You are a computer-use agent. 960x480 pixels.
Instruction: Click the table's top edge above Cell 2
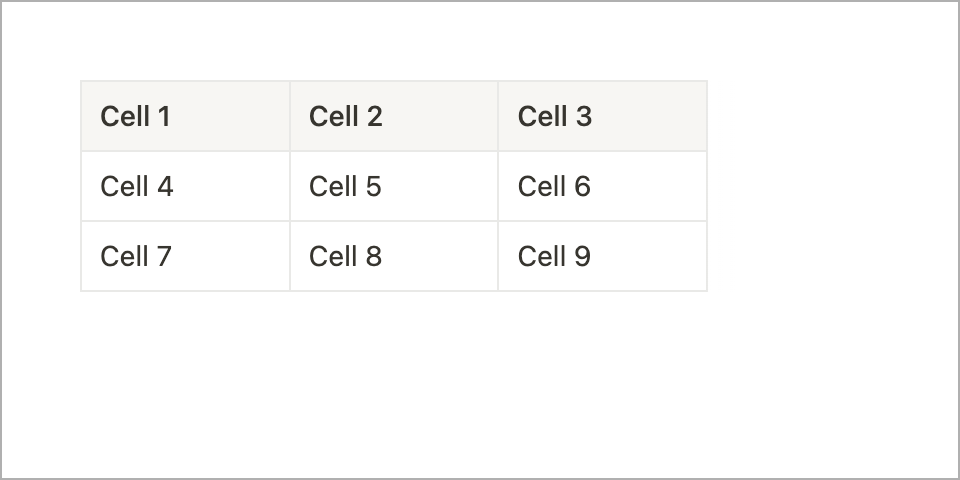394,81
